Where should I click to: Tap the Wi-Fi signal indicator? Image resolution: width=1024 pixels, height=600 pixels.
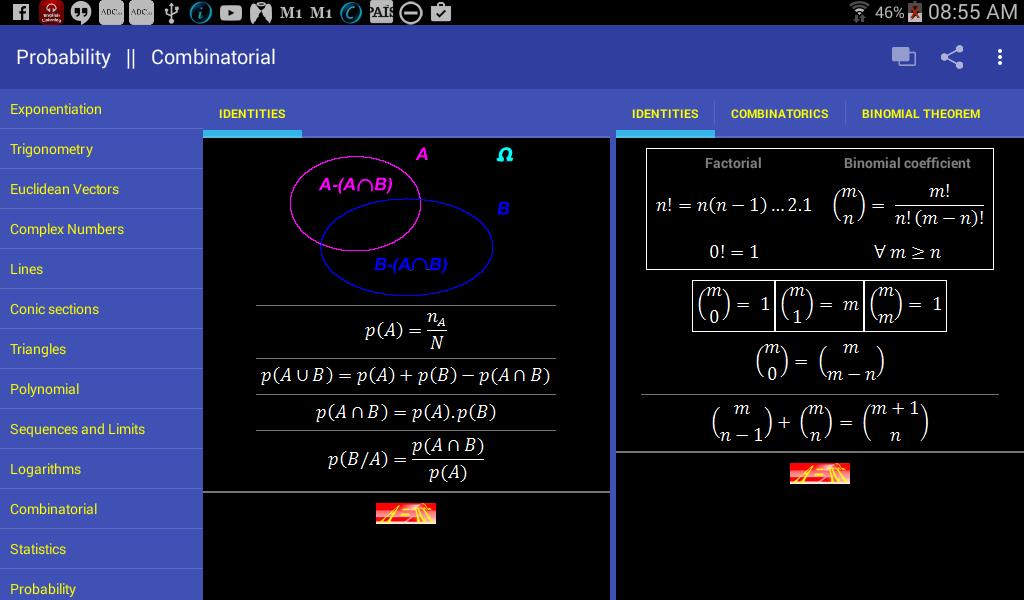(859, 12)
